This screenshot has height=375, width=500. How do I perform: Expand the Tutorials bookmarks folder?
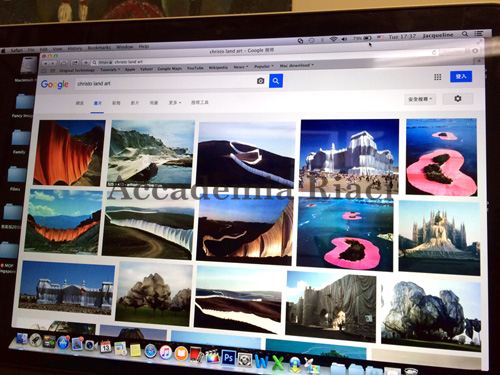[110, 70]
